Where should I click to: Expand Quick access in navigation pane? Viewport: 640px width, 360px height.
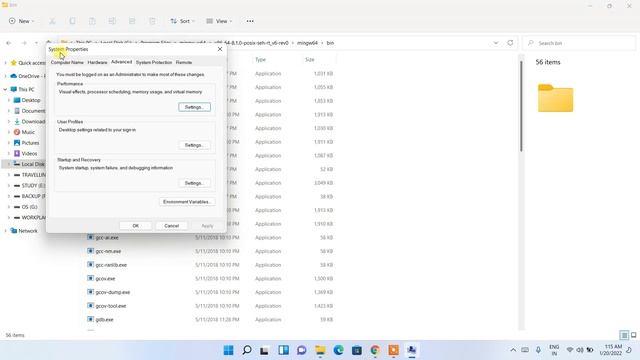(5, 63)
